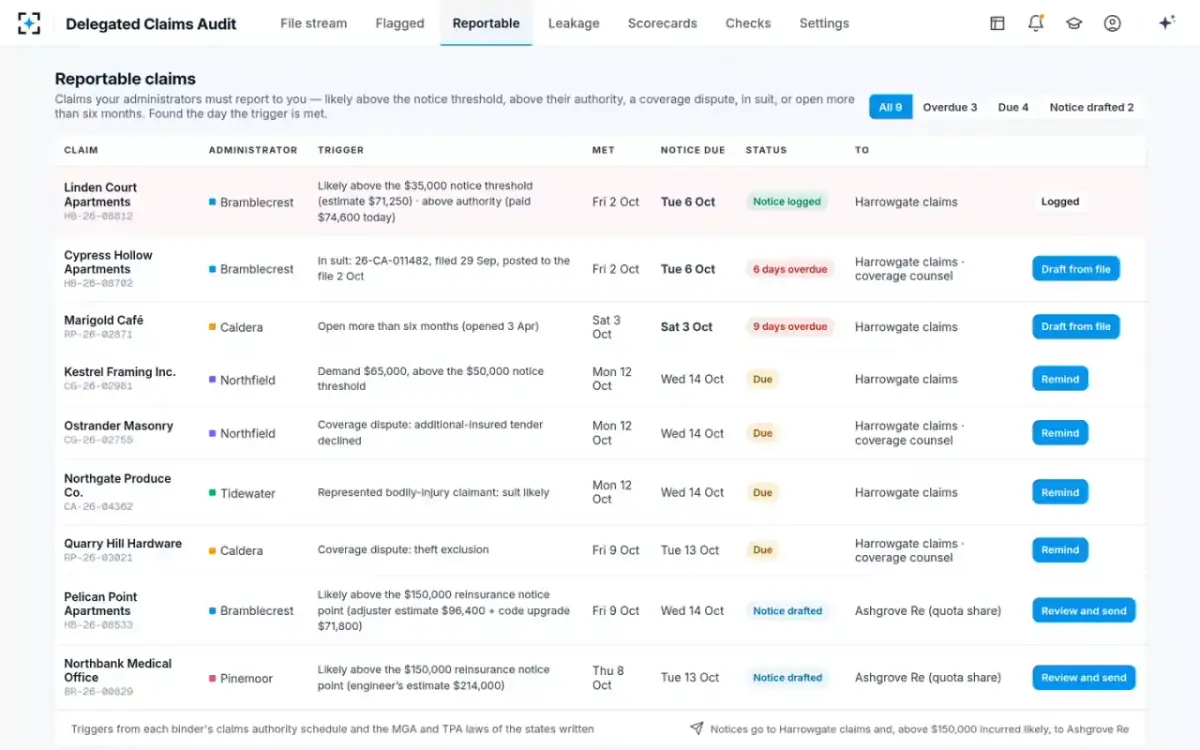Sort by NOTICE DUE column header

693,150
